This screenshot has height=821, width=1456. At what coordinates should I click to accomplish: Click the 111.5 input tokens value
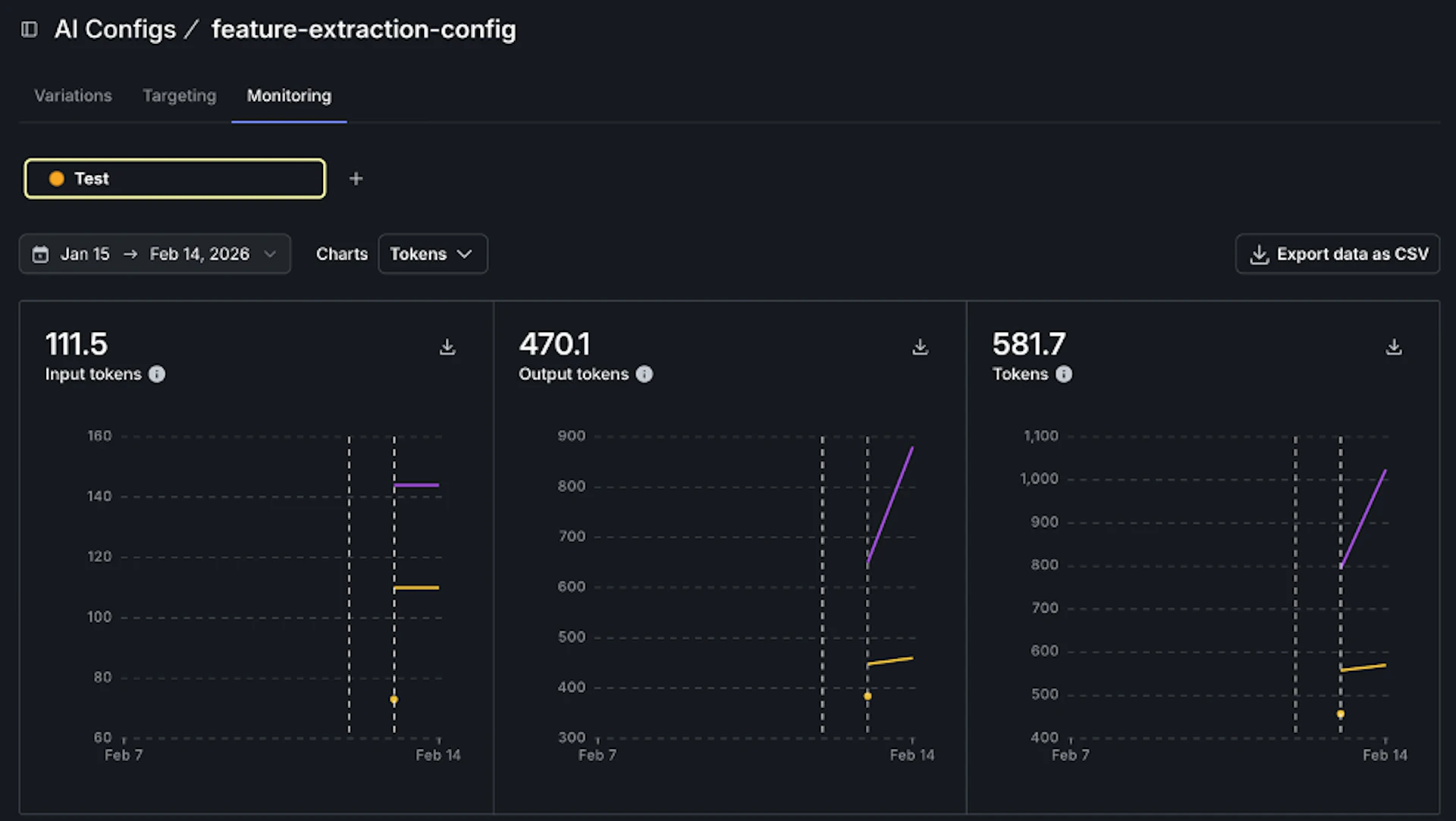click(x=77, y=345)
